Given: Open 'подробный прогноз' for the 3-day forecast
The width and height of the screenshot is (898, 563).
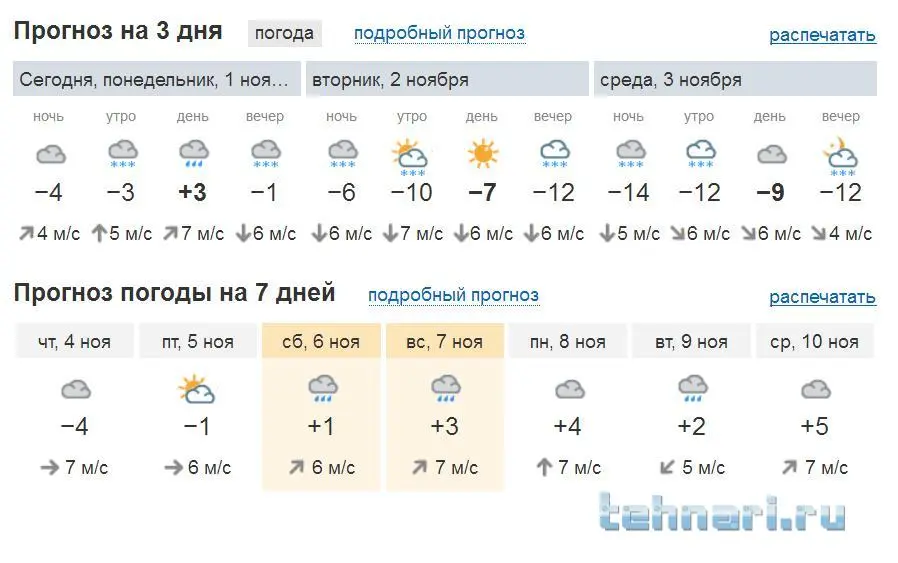Looking at the screenshot, I should [x=439, y=33].
